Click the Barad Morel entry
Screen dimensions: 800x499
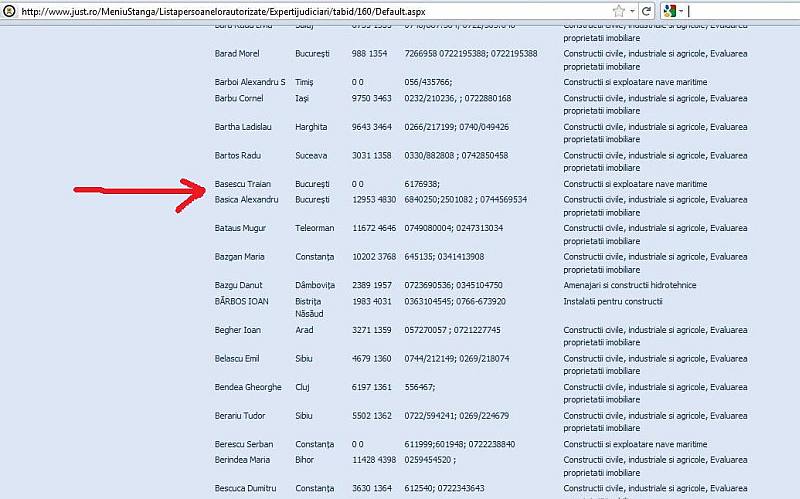coord(237,54)
